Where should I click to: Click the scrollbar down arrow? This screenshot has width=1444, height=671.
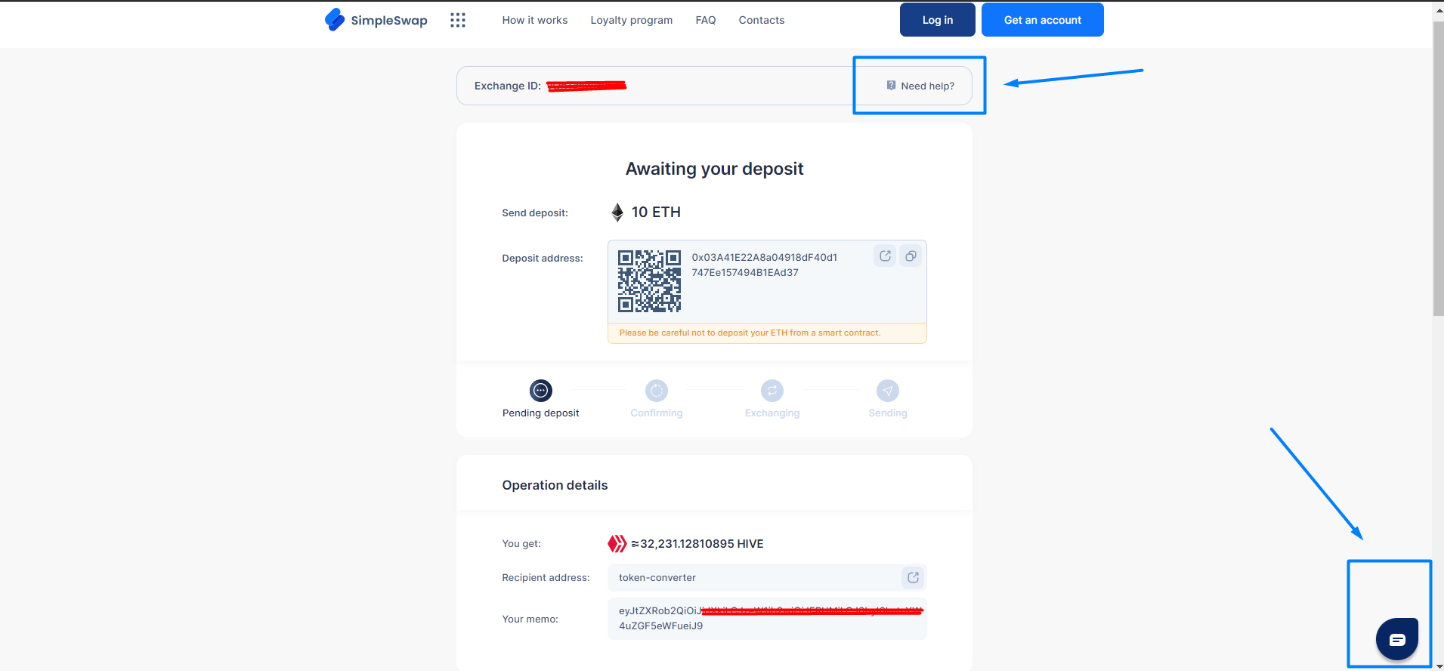click(x=1438, y=665)
